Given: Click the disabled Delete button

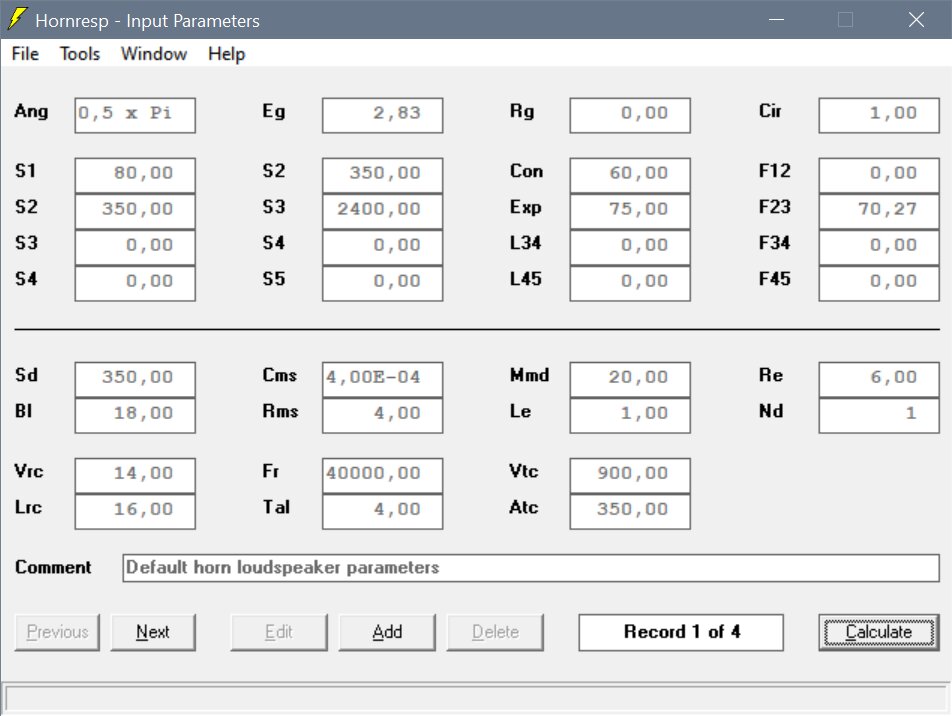Looking at the screenshot, I should [x=497, y=631].
